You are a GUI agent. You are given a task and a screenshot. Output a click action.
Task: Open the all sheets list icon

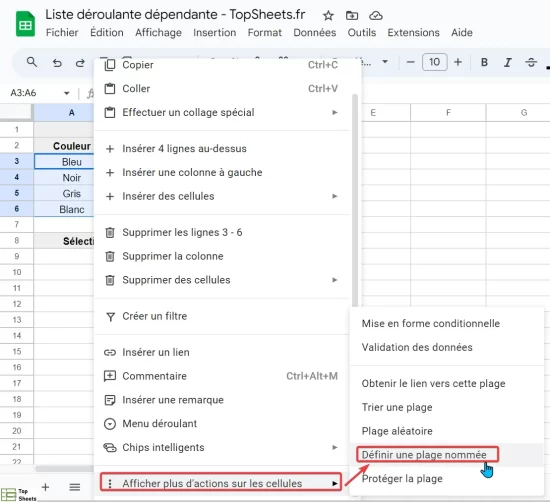click(75, 487)
